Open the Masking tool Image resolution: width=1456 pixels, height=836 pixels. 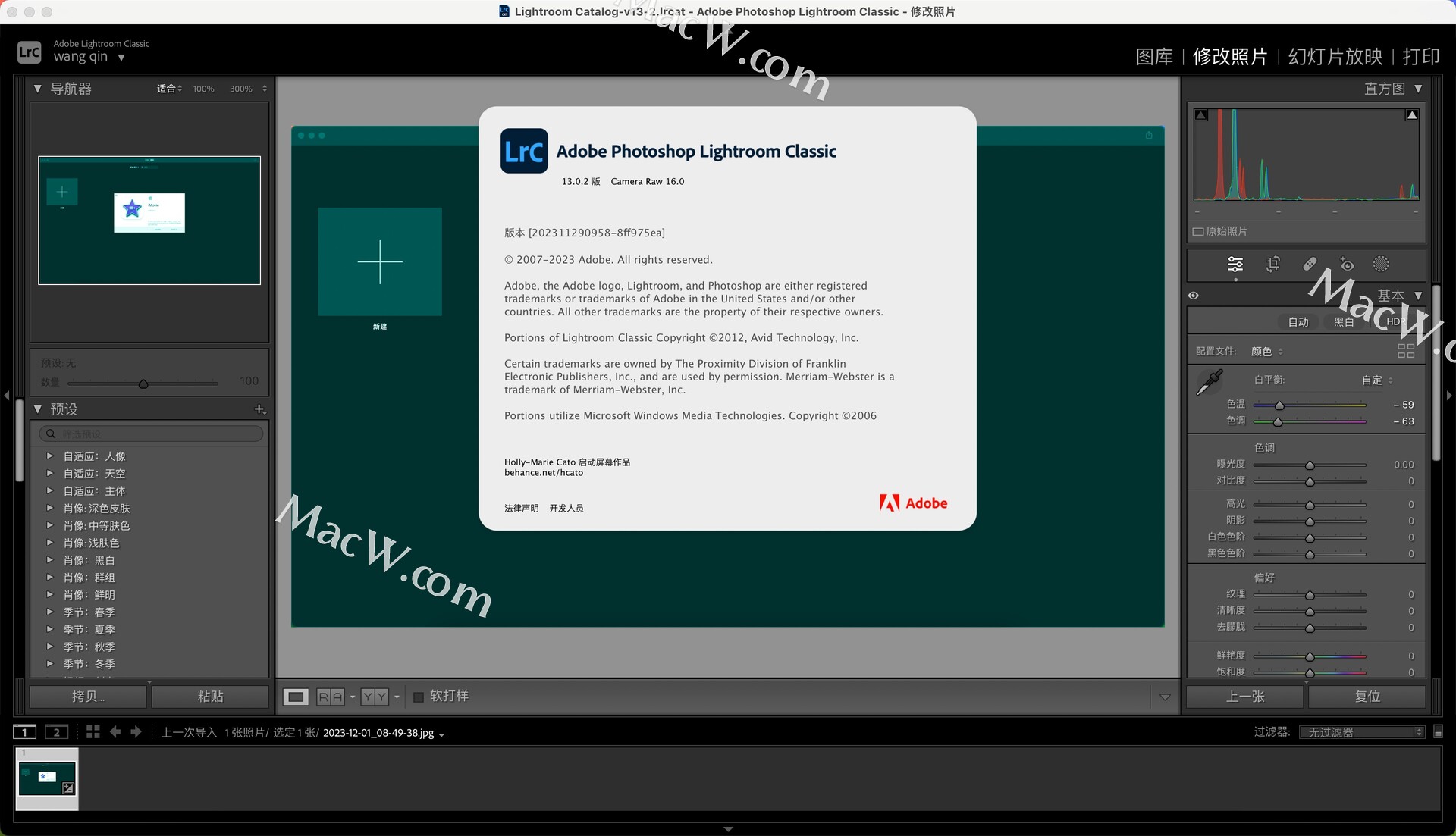tap(1380, 265)
